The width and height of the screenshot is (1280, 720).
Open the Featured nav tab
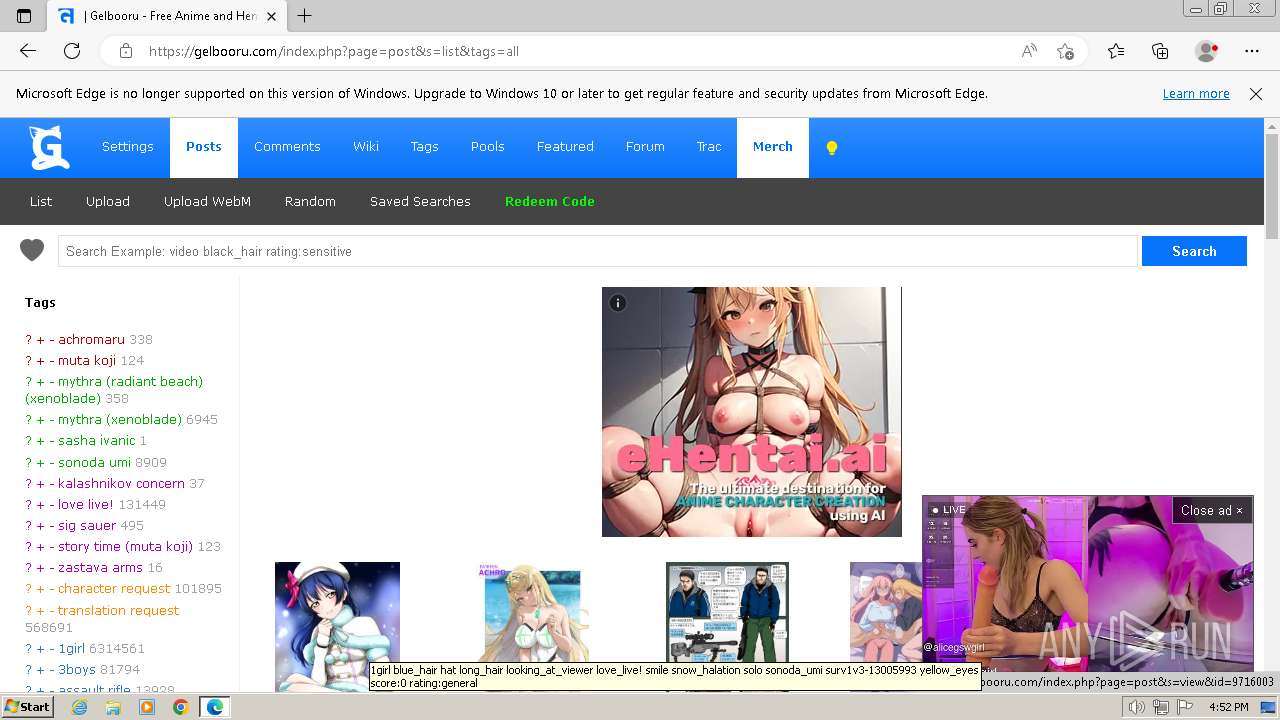565,147
